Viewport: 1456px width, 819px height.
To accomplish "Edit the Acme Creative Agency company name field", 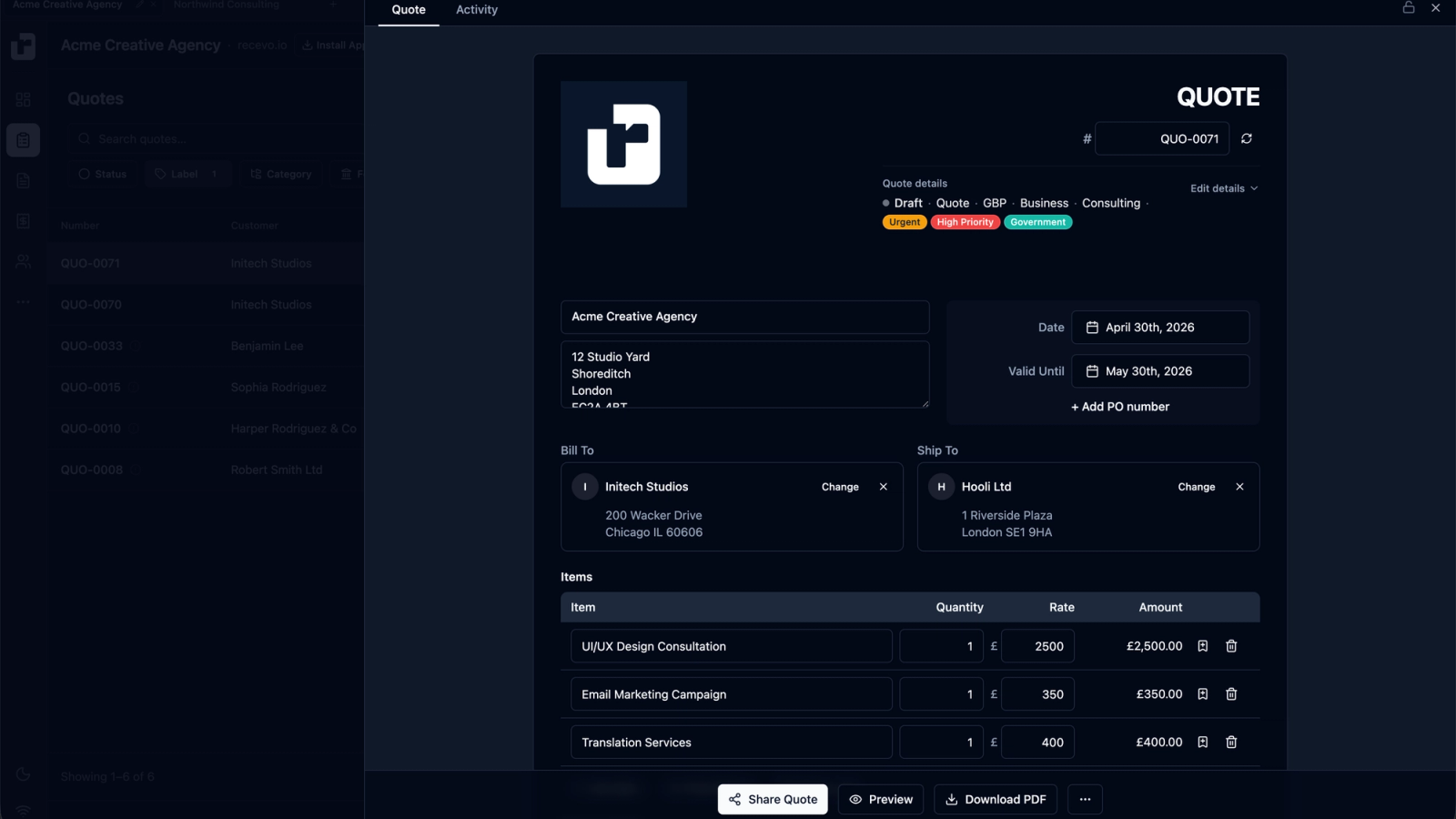I will click(x=744, y=317).
